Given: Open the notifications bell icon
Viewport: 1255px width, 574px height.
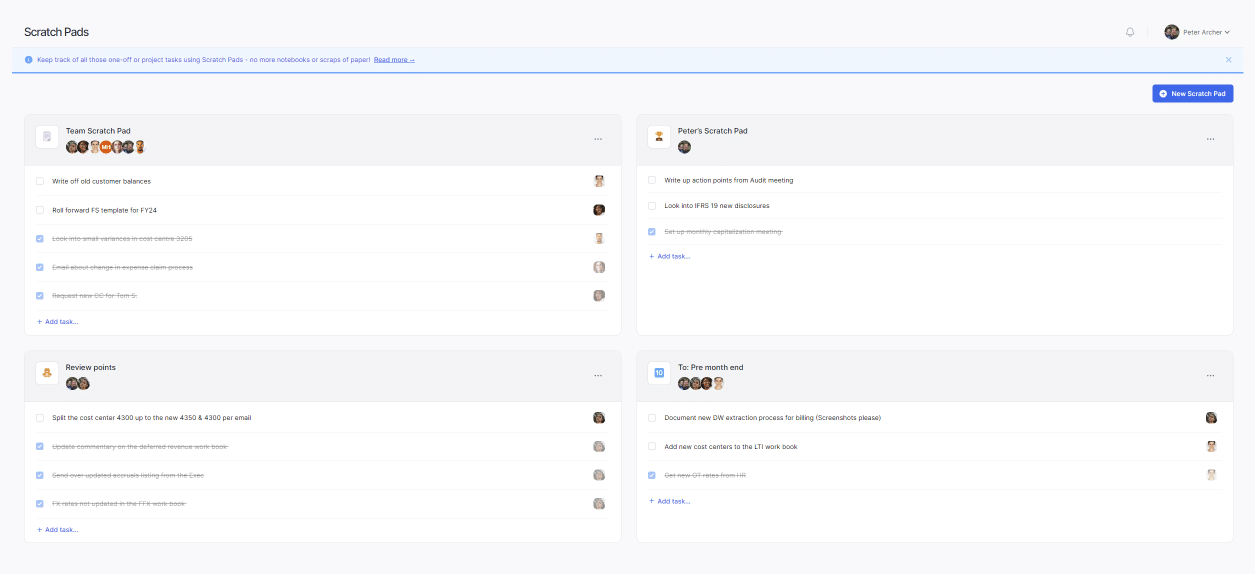Looking at the screenshot, I should (x=1130, y=32).
